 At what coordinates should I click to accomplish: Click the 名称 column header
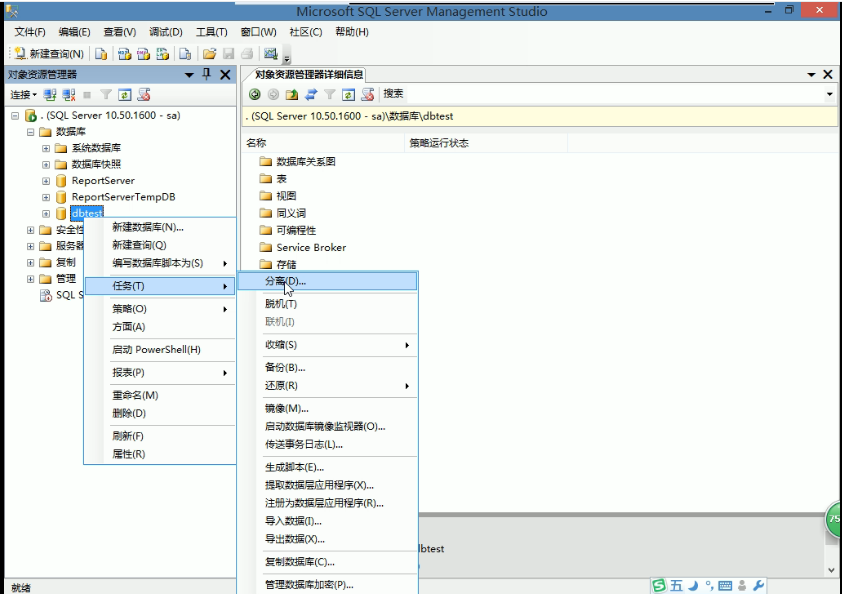323,143
